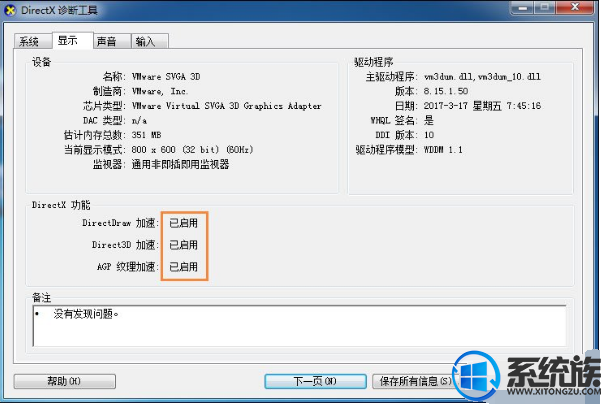Minimize the DirectX diagnostic window
The width and height of the screenshot is (601, 404).
[x=523, y=7]
